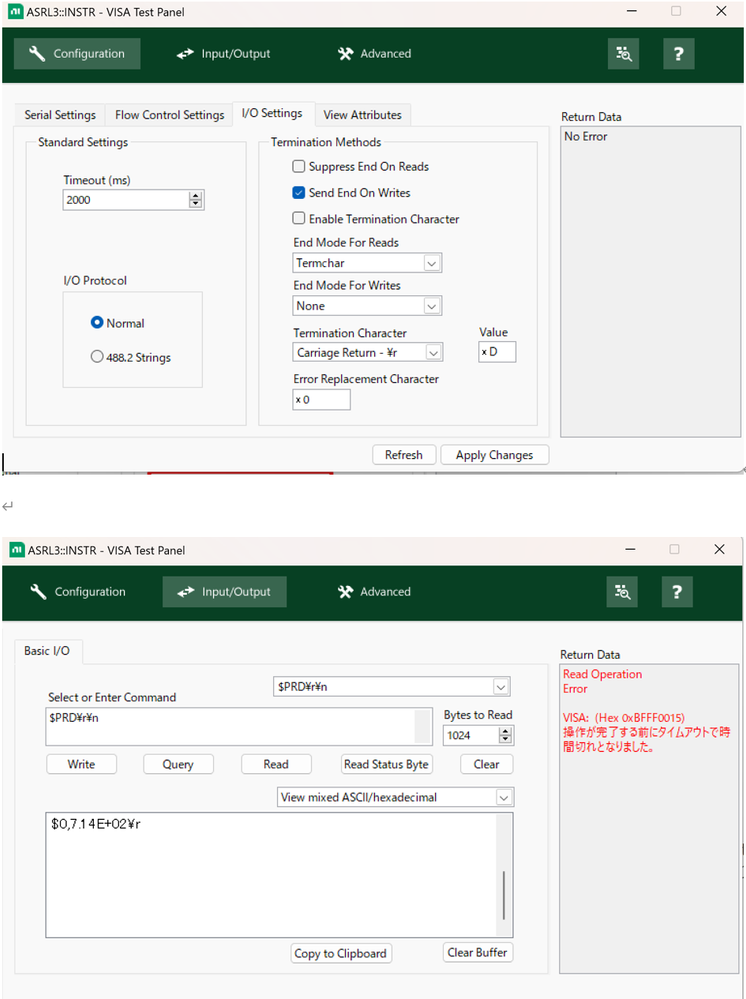Check Enable Termination Character
The height and width of the screenshot is (999, 746).
(x=299, y=219)
